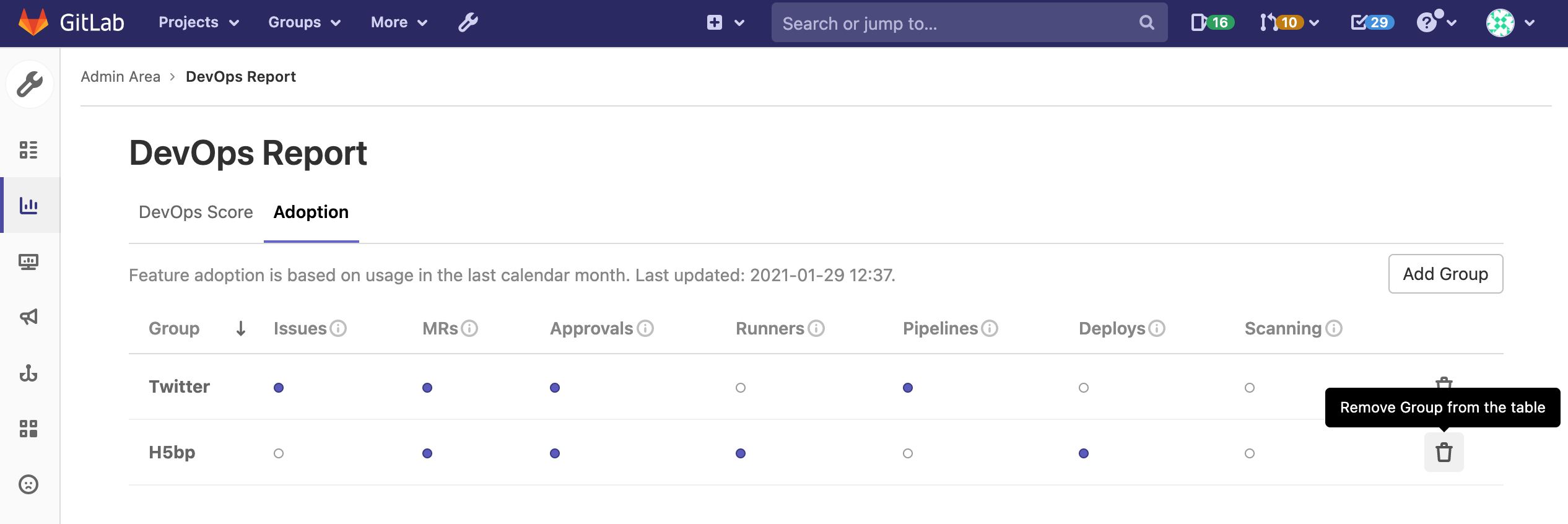The height and width of the screenshot is (524, 1568).
Task: Open the admin wrench icon in navbar
Action: tap(468, 22)
